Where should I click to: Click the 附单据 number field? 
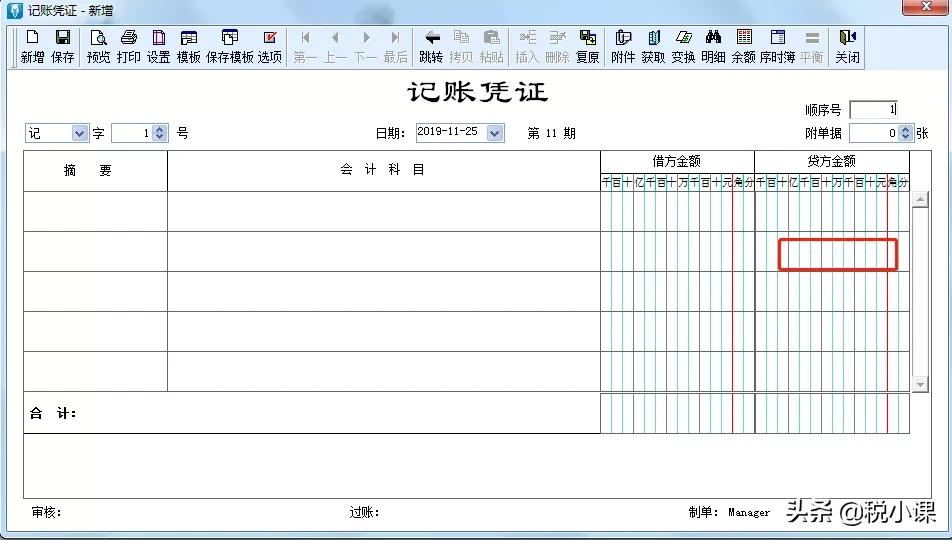pos(874,133)
